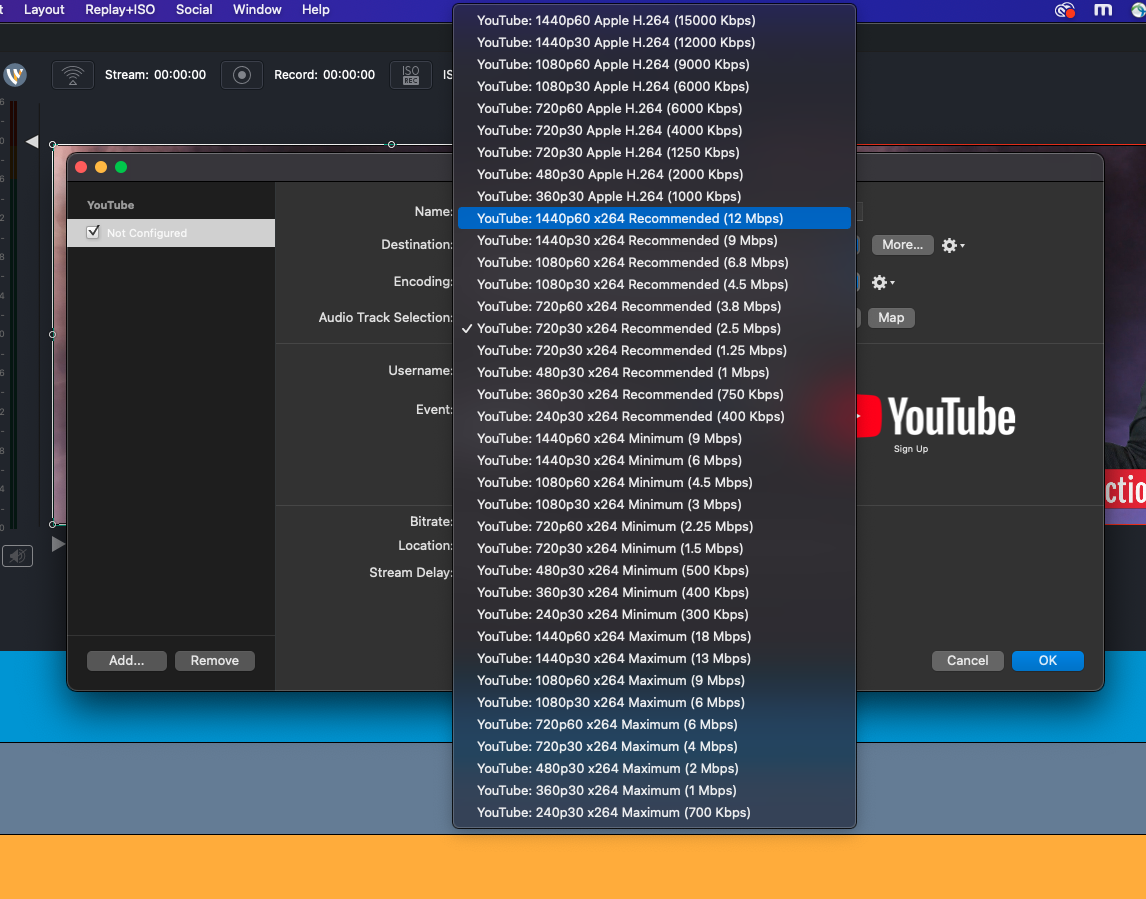1146x899 pixels.
Task: Pick 240p30 x264 Maximum (700 Kbps)
Action: [654, 812]
